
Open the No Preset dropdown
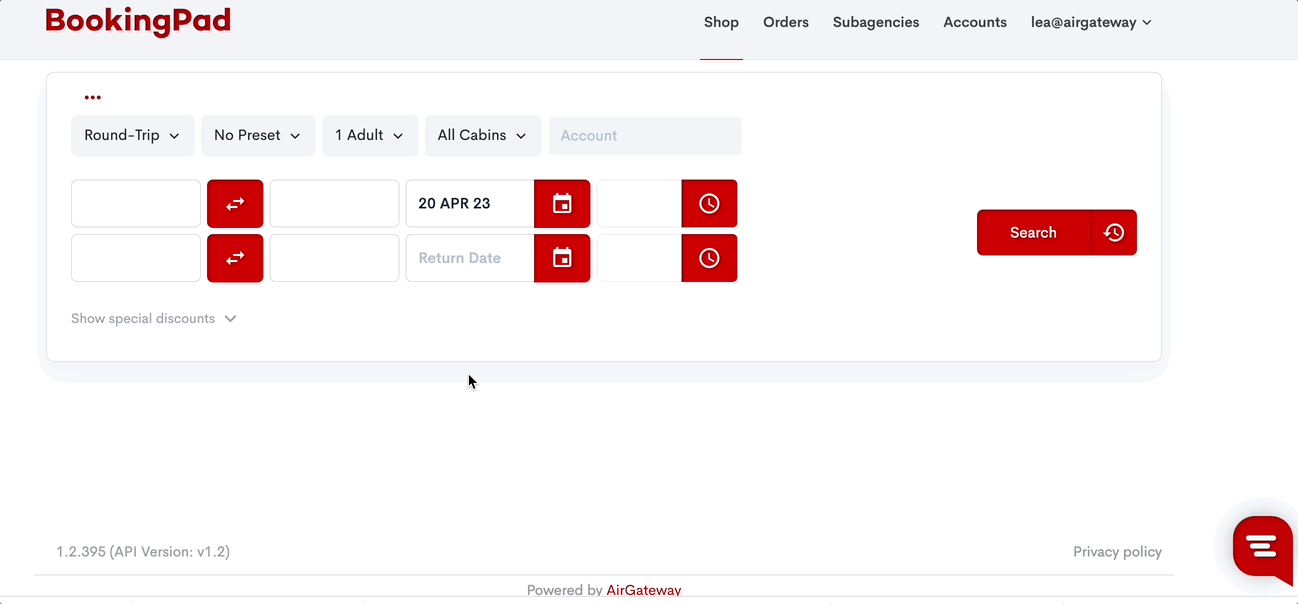point(257,136)
